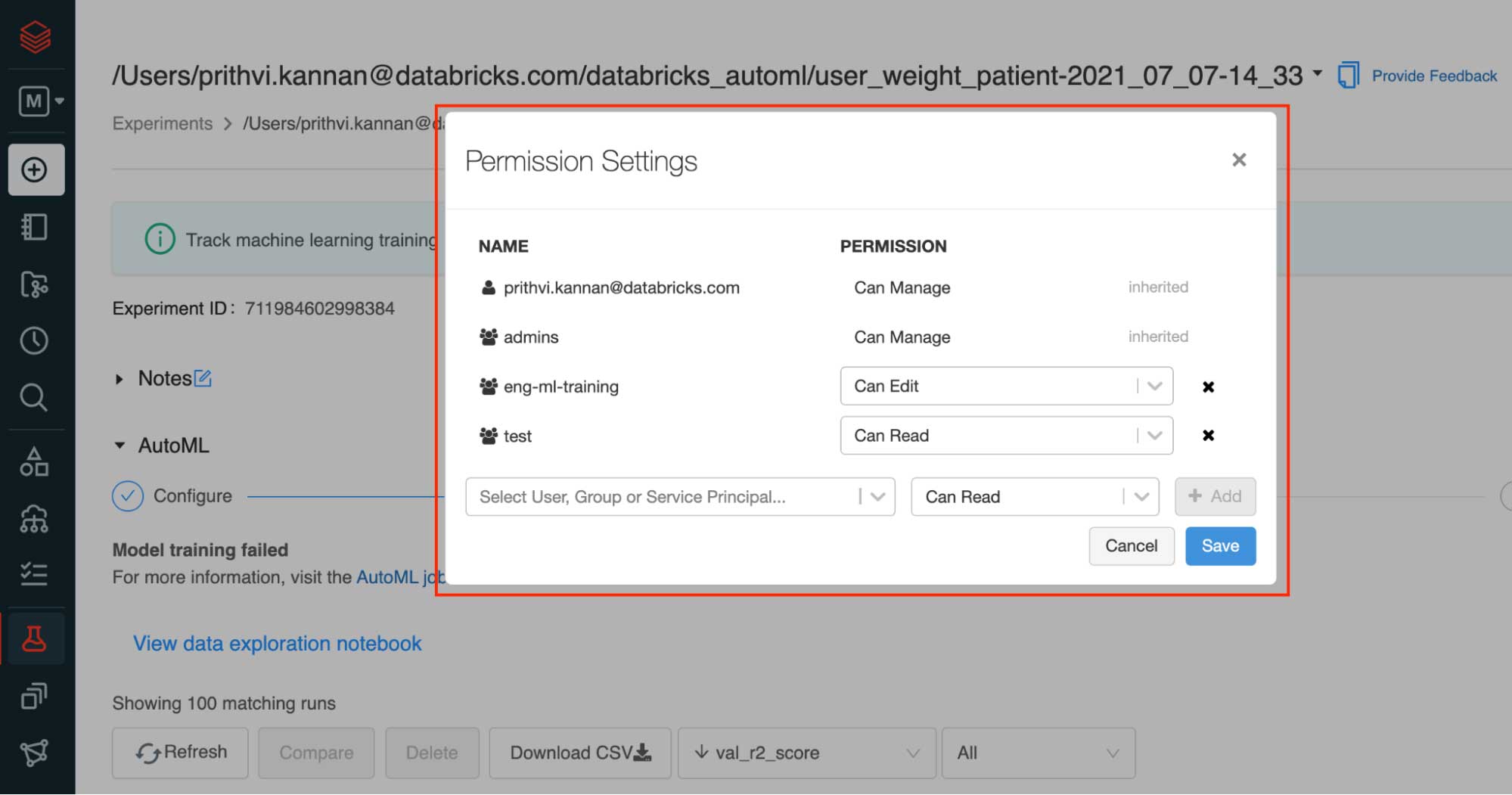Click Cancel in Permission Settings

[1131, 546]
